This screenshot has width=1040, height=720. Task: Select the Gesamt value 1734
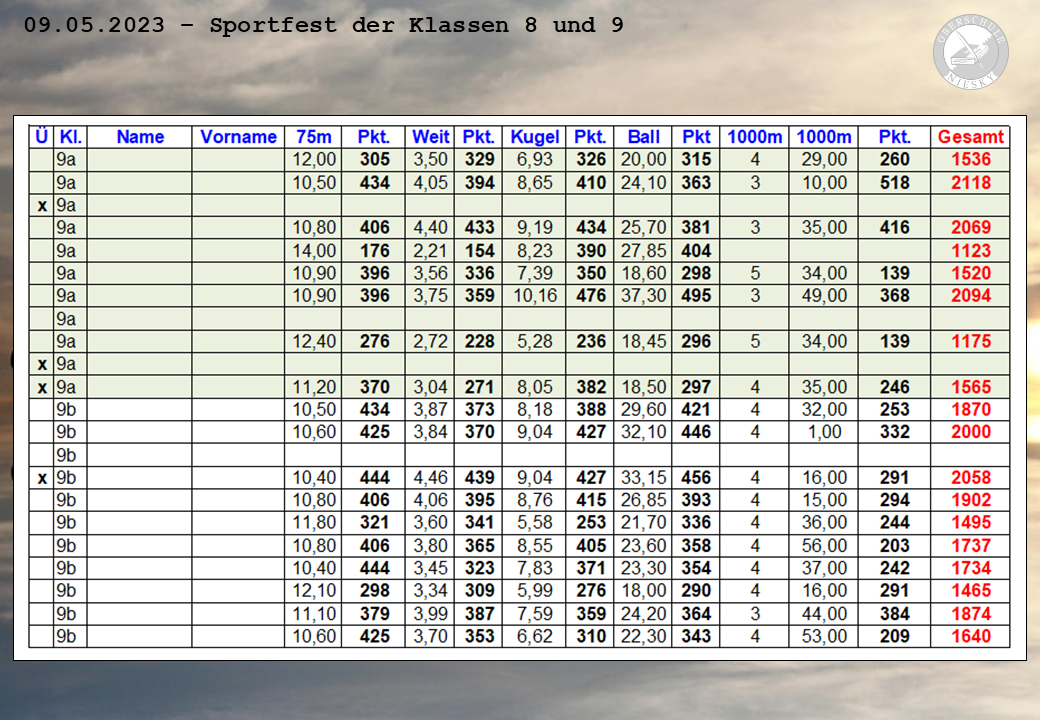[x=970, y=568]
